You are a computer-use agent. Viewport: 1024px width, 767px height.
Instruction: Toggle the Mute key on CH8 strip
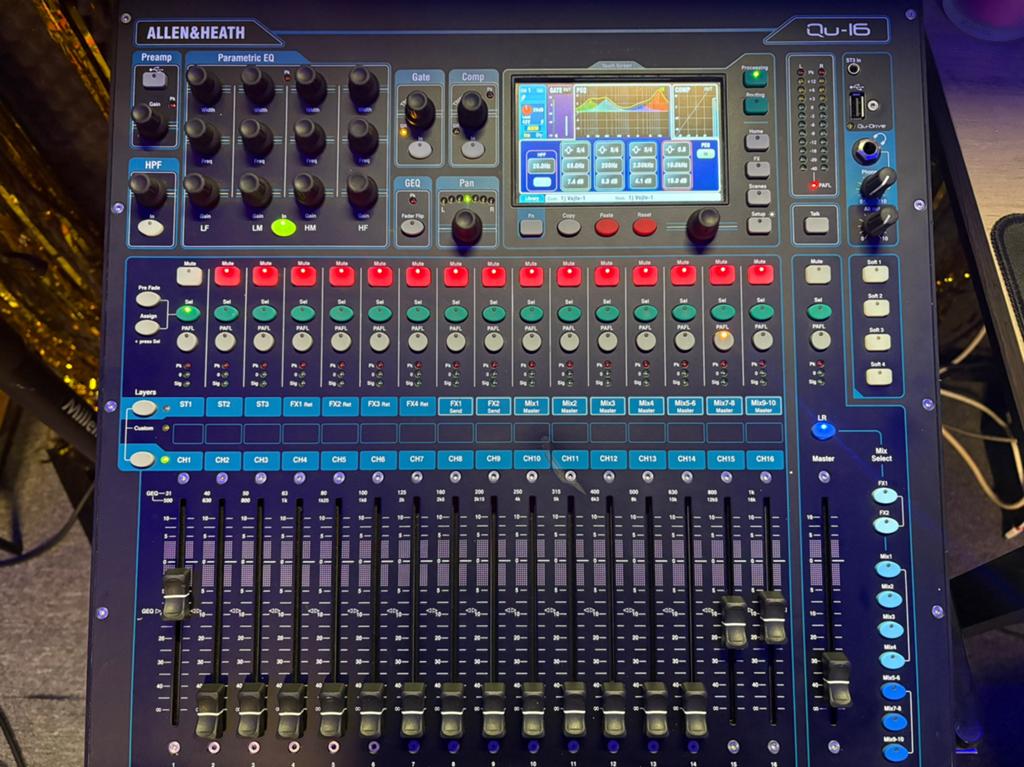[x=456, y=276]
